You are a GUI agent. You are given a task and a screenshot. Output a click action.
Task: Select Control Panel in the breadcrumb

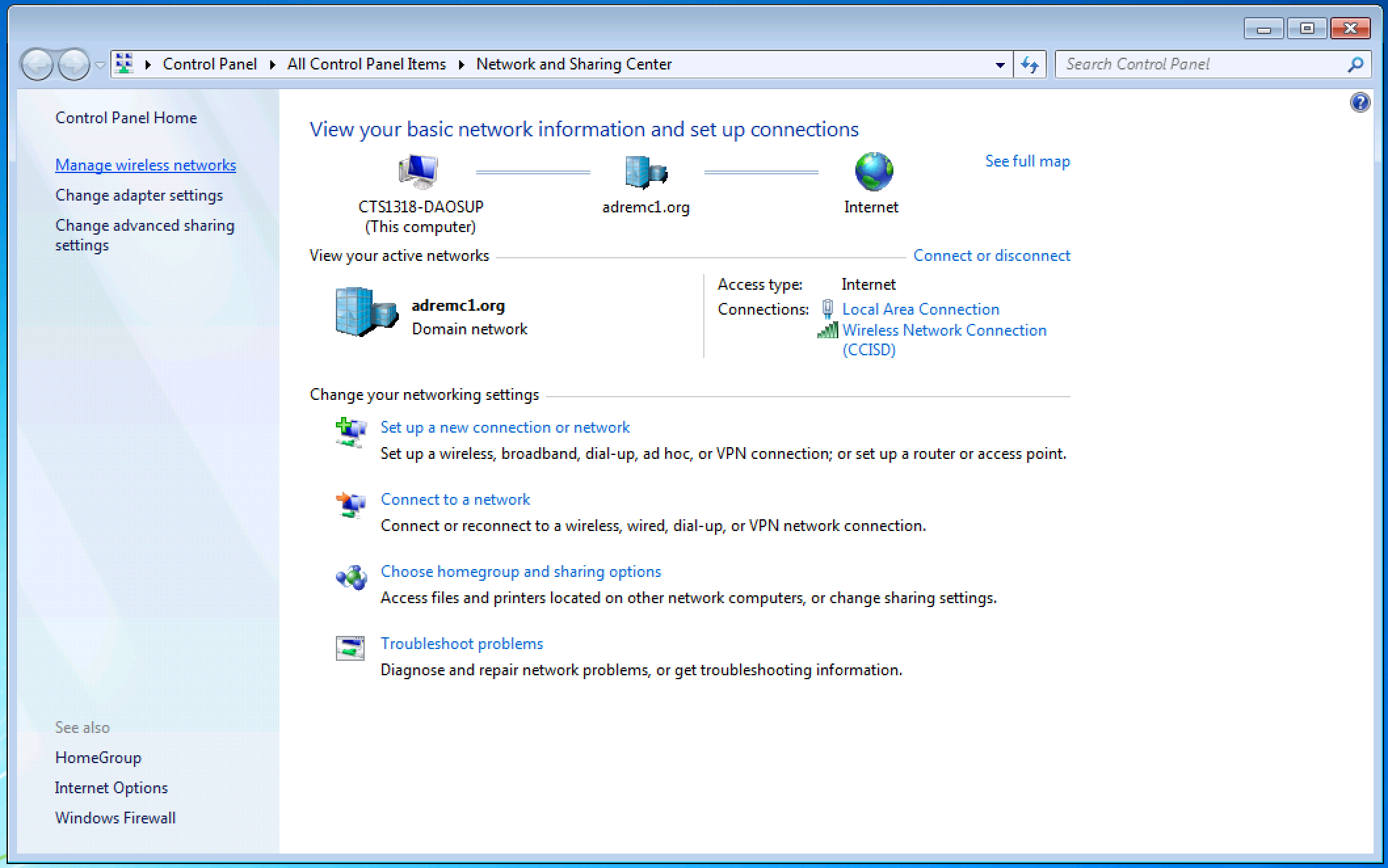click(x=209, y=64)
